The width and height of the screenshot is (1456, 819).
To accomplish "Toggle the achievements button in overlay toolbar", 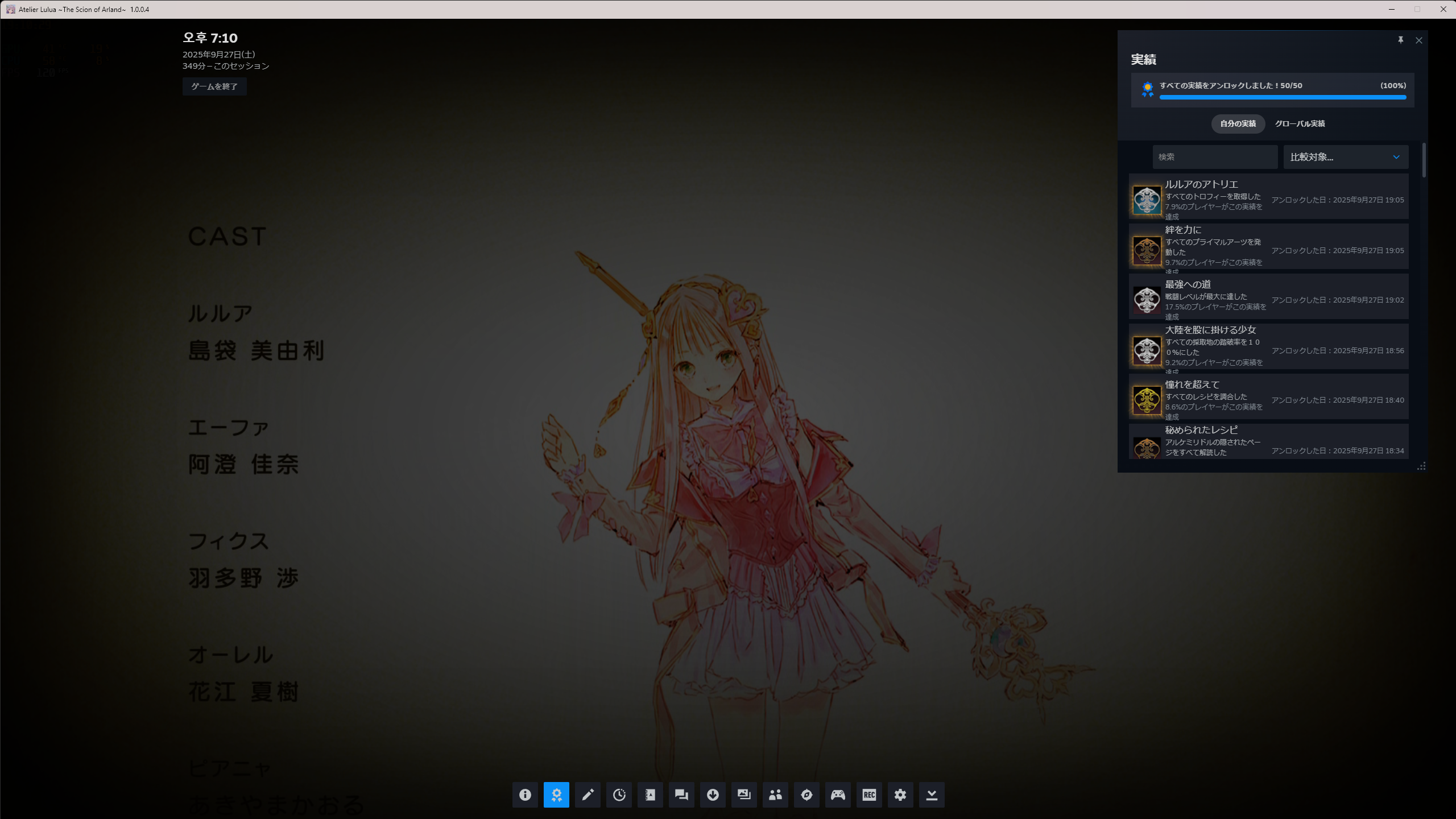I will click(556, 795).
